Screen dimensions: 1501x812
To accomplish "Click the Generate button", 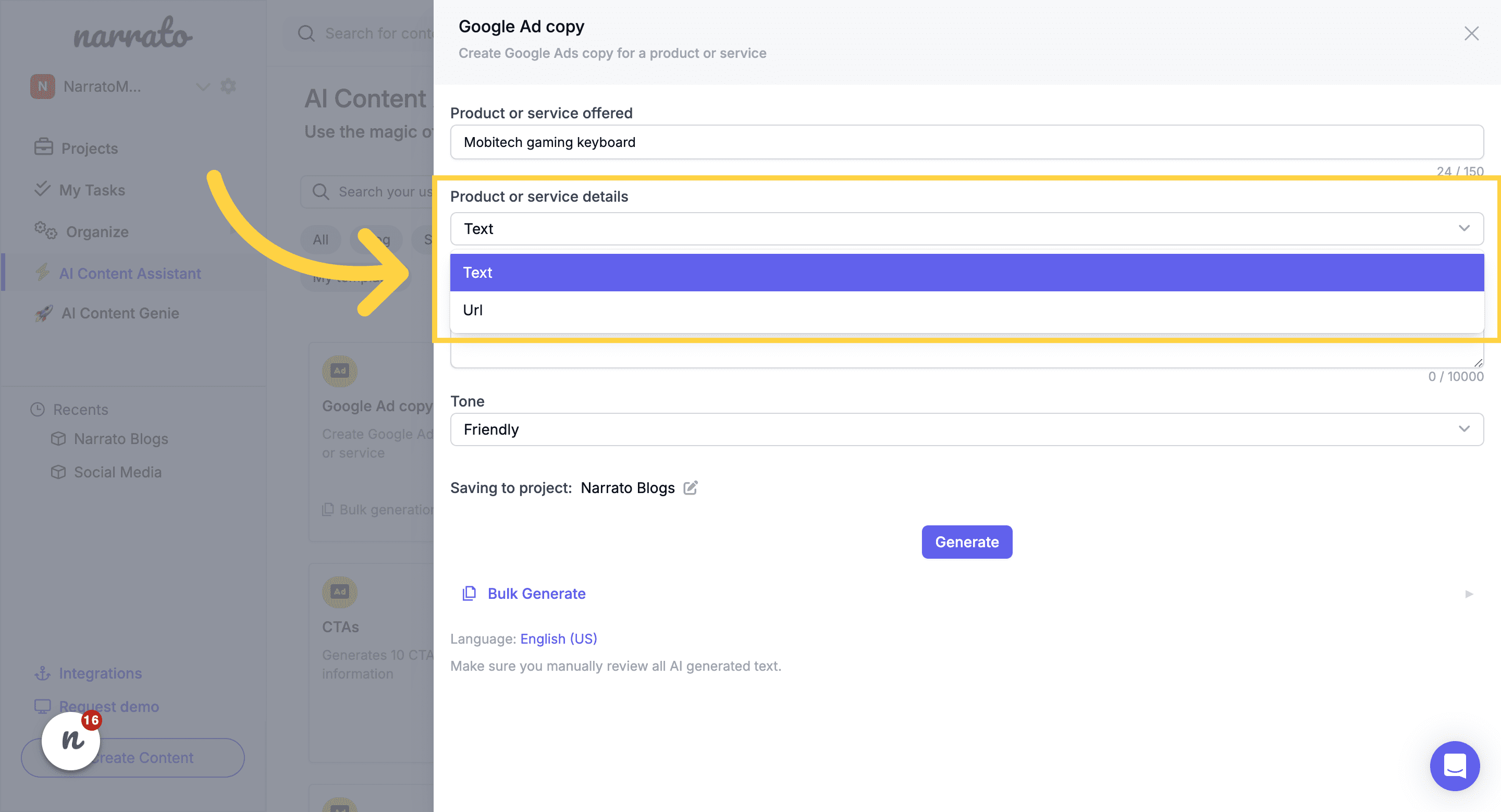I will pos(967,542).
